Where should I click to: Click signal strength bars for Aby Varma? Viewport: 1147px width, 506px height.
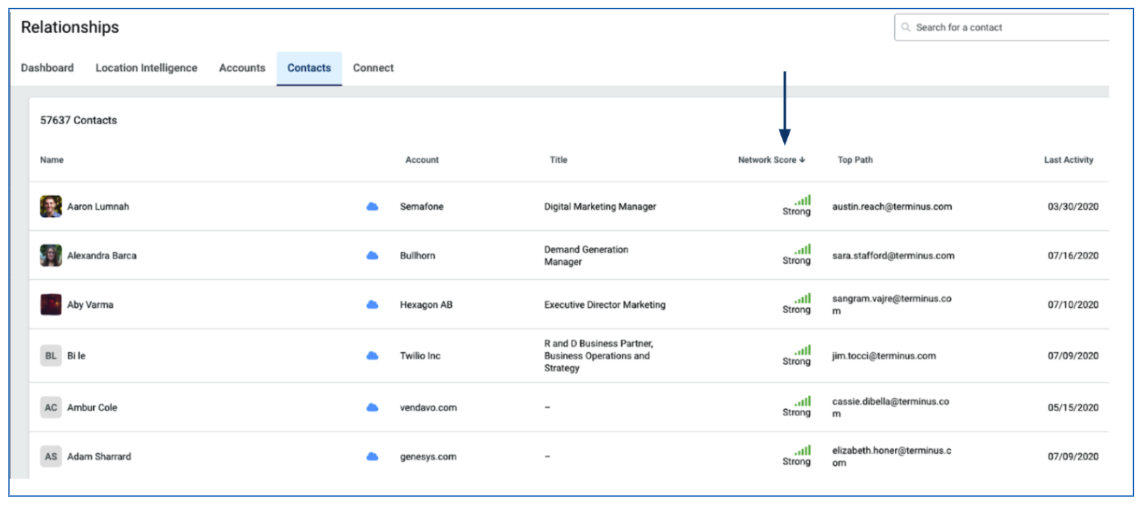point(802,298)
